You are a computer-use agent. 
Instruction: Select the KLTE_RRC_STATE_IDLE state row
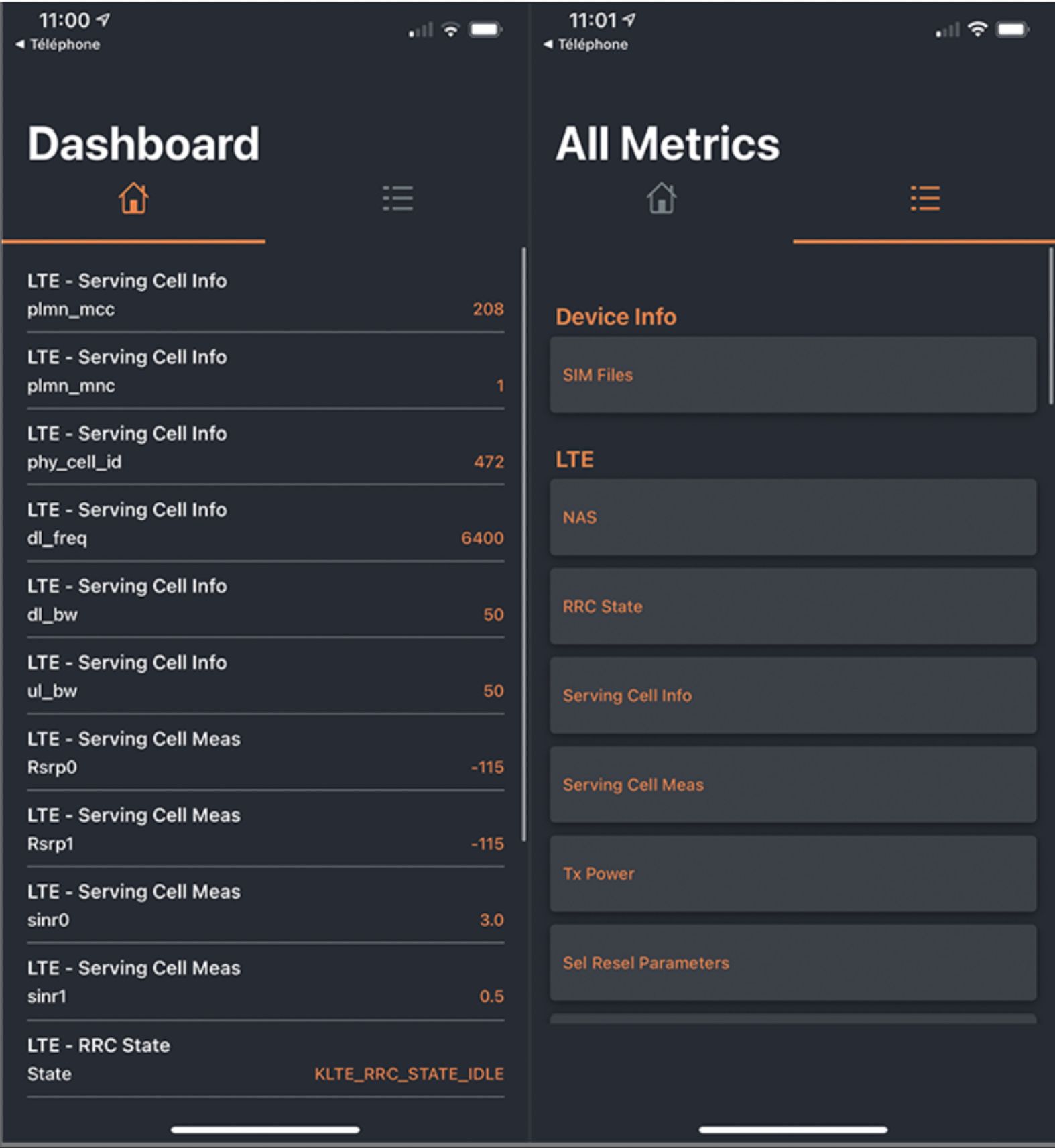pyautogui.click(x=265, y=1059)
